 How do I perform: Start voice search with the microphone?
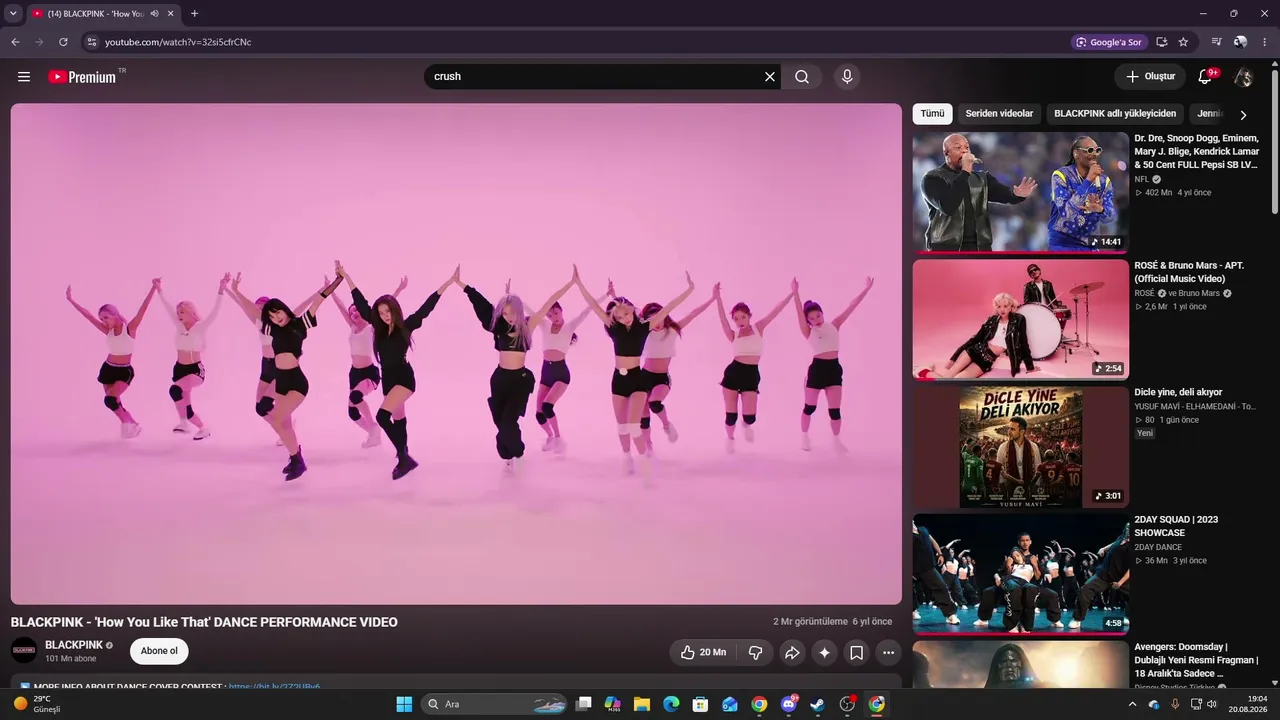coord(847,77)
